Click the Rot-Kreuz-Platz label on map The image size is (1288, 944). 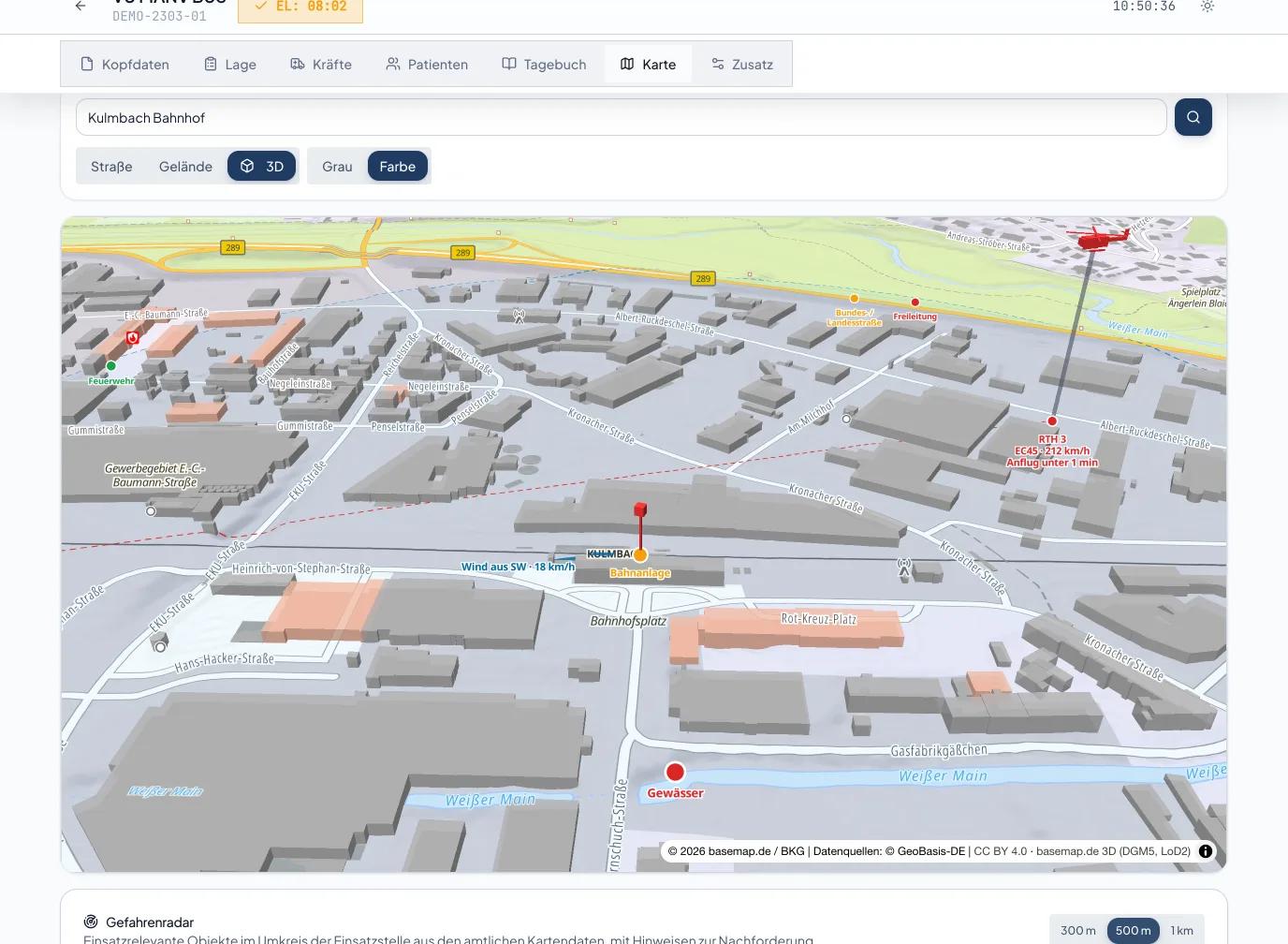pos(819,619)
